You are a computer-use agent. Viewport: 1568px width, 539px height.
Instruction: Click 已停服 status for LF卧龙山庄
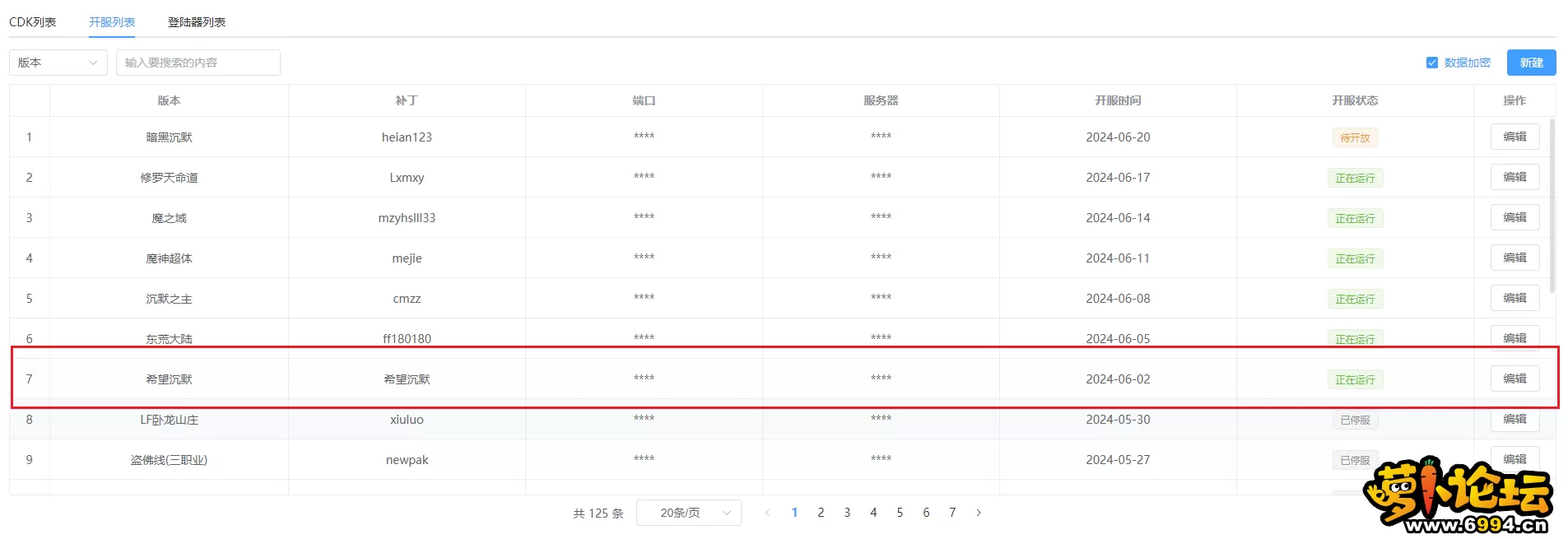[1355, 420]
